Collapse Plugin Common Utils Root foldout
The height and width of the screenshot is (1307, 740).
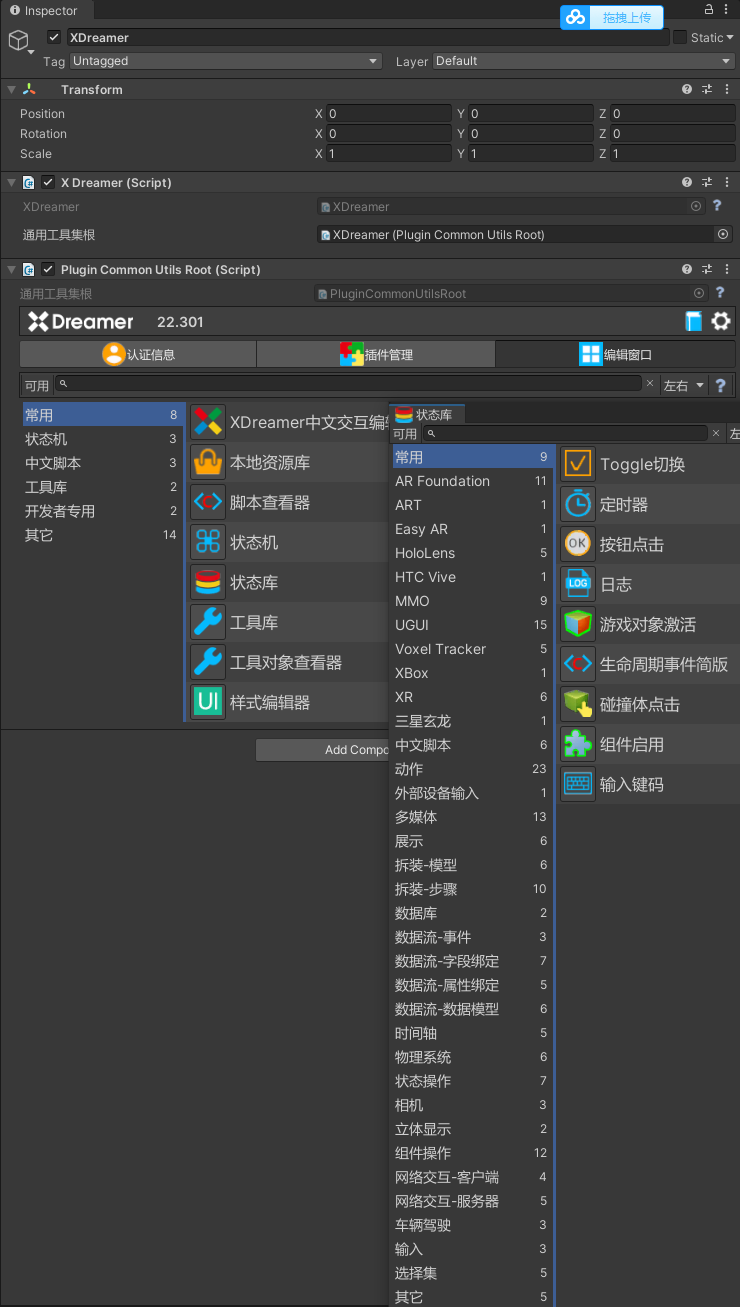point(11,270)
